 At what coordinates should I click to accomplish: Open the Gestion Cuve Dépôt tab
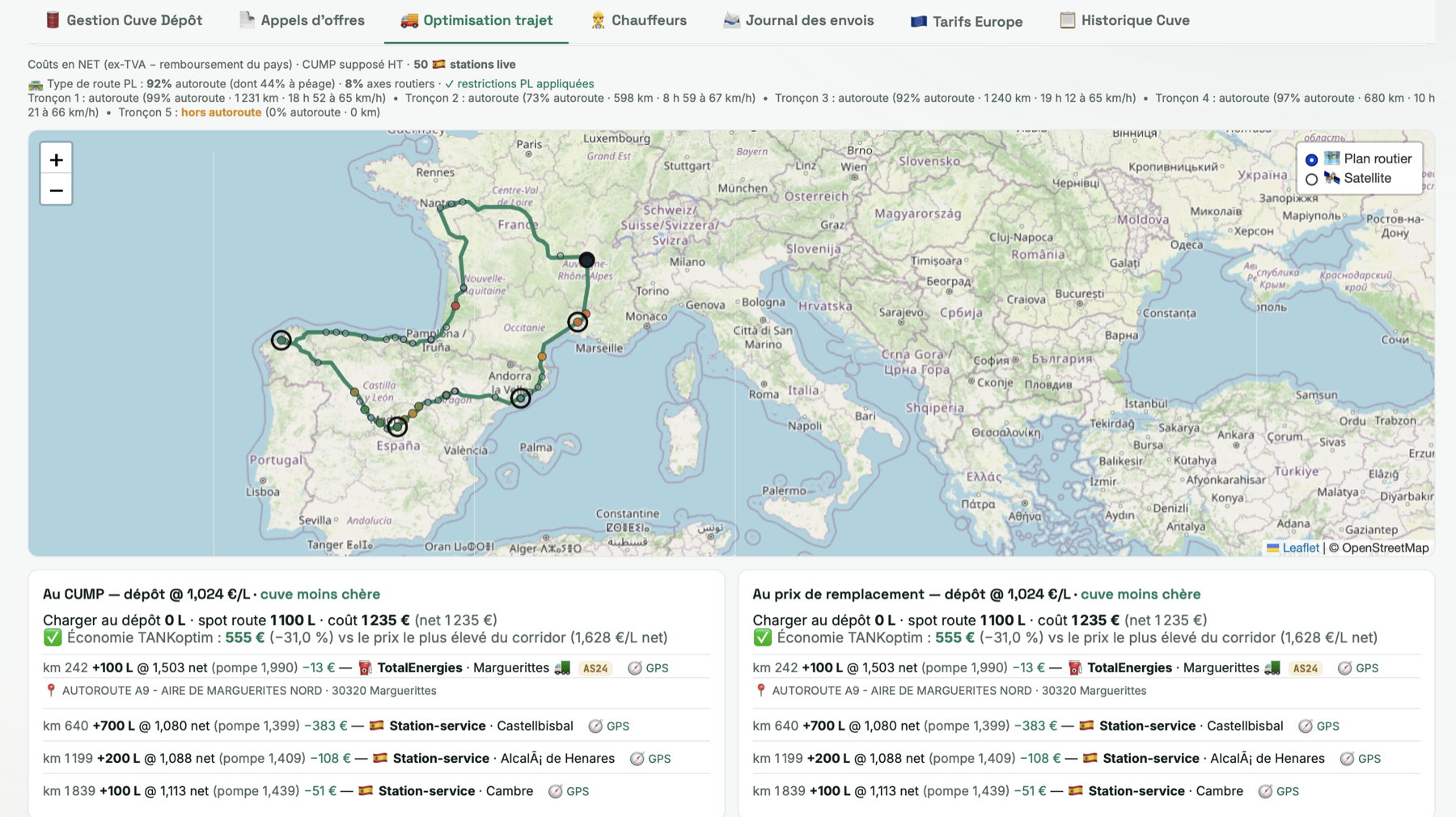124,20
